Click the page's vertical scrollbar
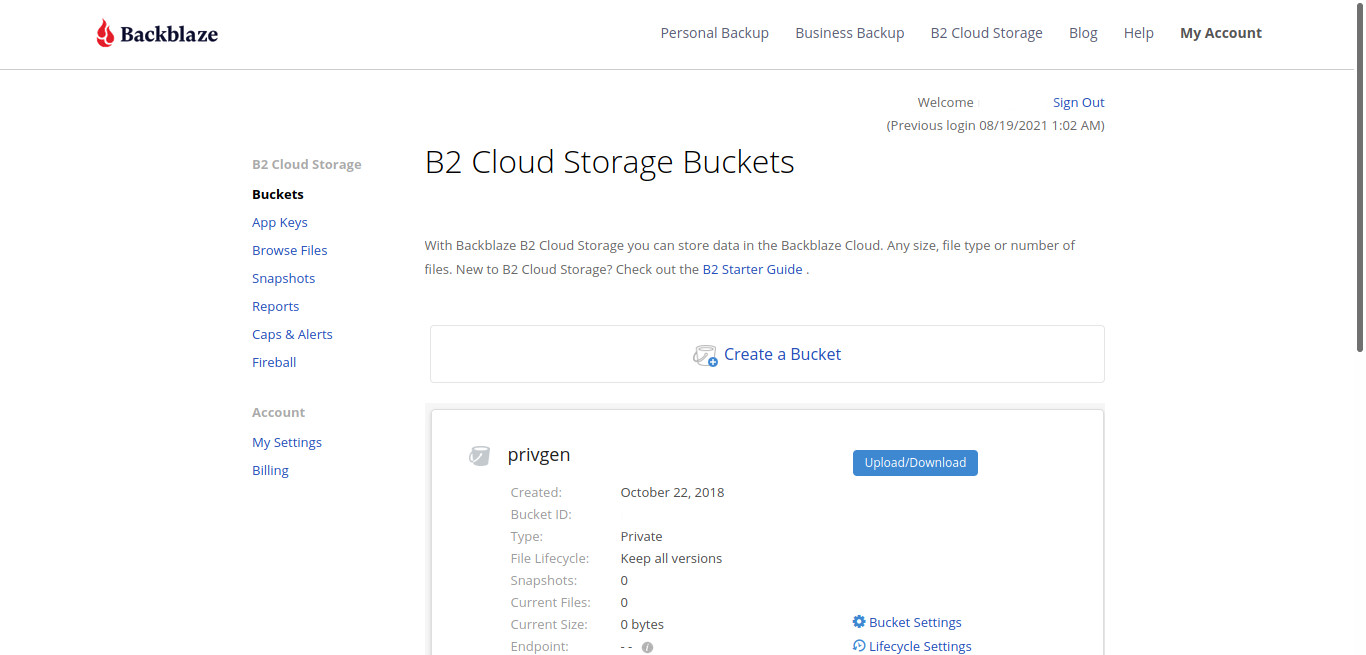 1359,180
